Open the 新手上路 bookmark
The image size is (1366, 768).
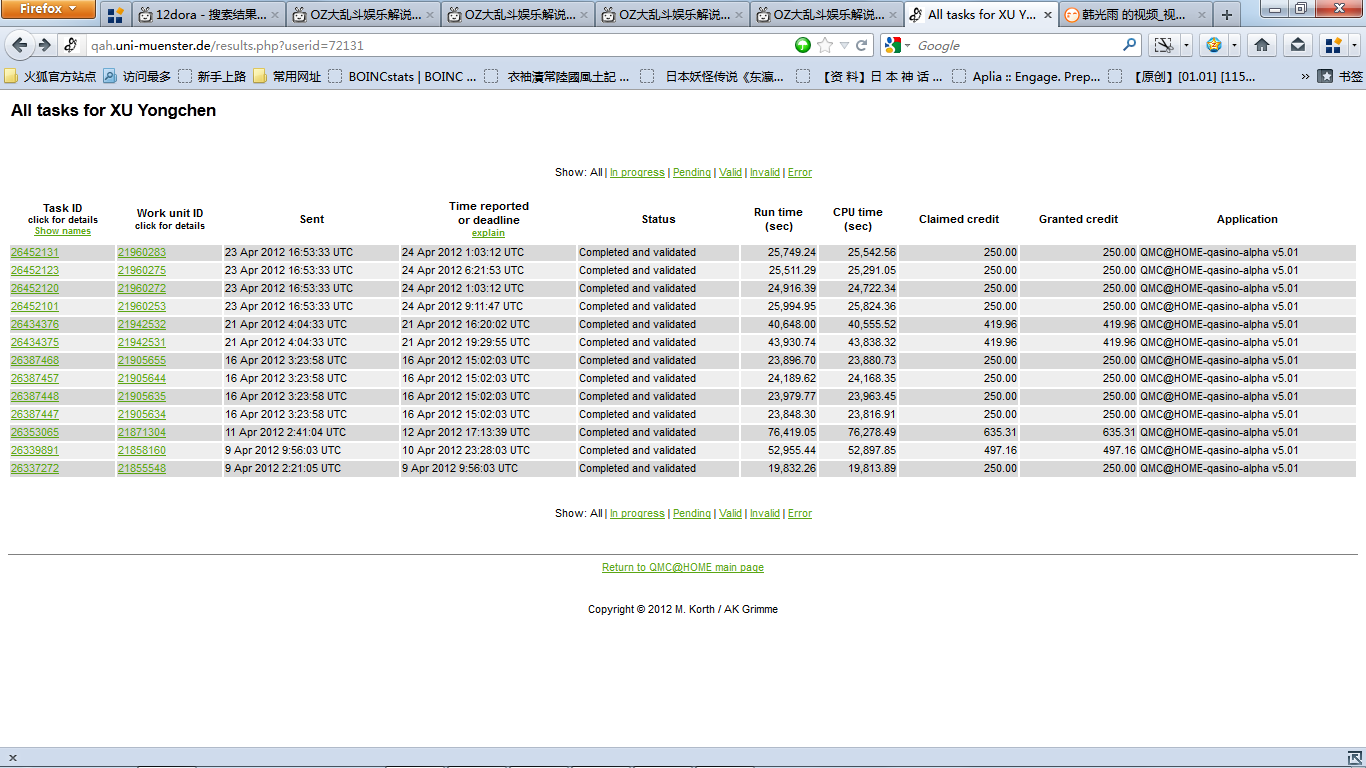pos(212,76)
